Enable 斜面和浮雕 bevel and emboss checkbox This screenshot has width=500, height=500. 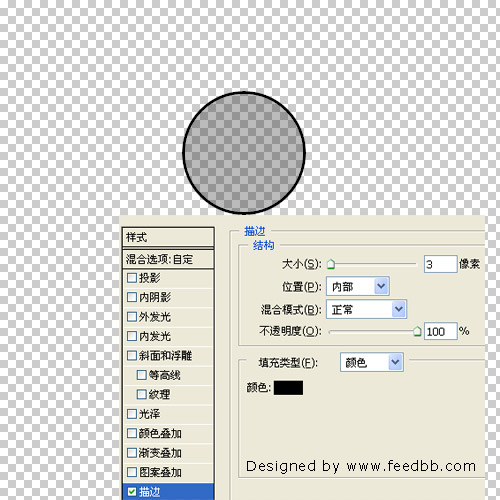pos(132,355)
